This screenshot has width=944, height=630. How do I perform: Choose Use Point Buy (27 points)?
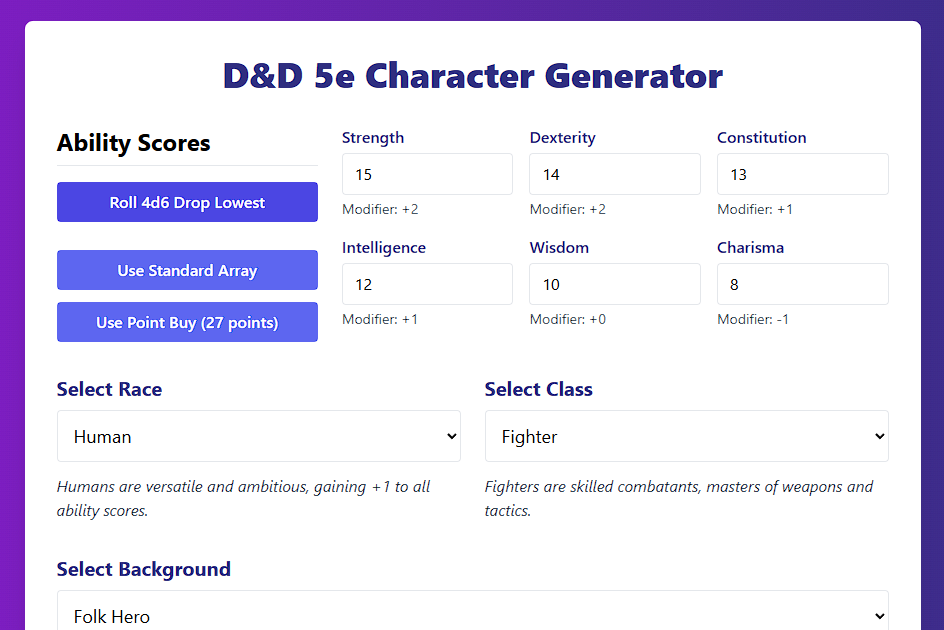(187, 322)
